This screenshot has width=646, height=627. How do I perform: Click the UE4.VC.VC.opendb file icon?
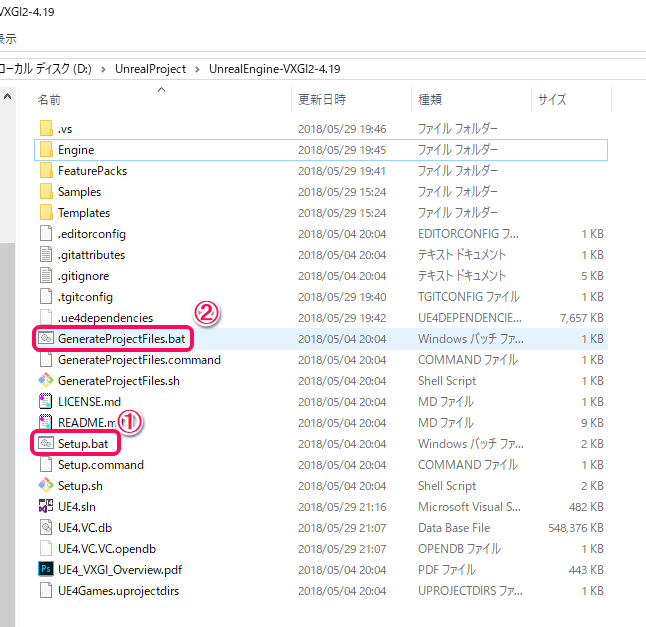pyautogui.click(x=46, y=549)
